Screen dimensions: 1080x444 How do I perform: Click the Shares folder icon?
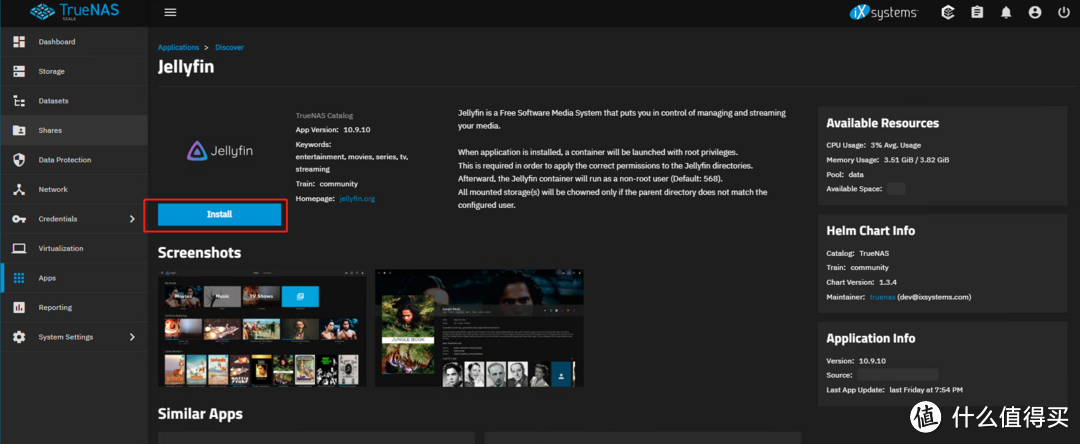[19, 131]
